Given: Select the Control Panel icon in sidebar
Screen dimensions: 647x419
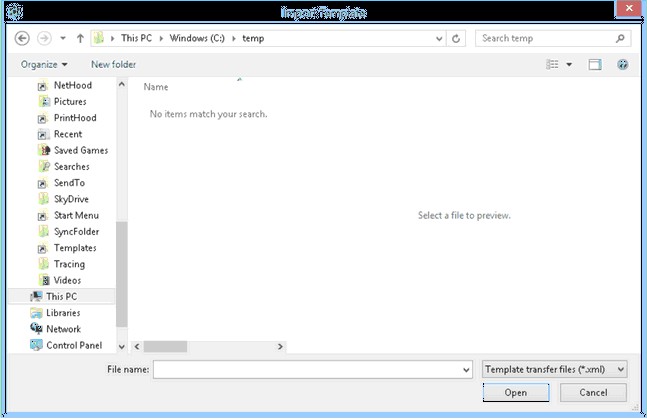Looking at the screenshot, I should [37, 345].
